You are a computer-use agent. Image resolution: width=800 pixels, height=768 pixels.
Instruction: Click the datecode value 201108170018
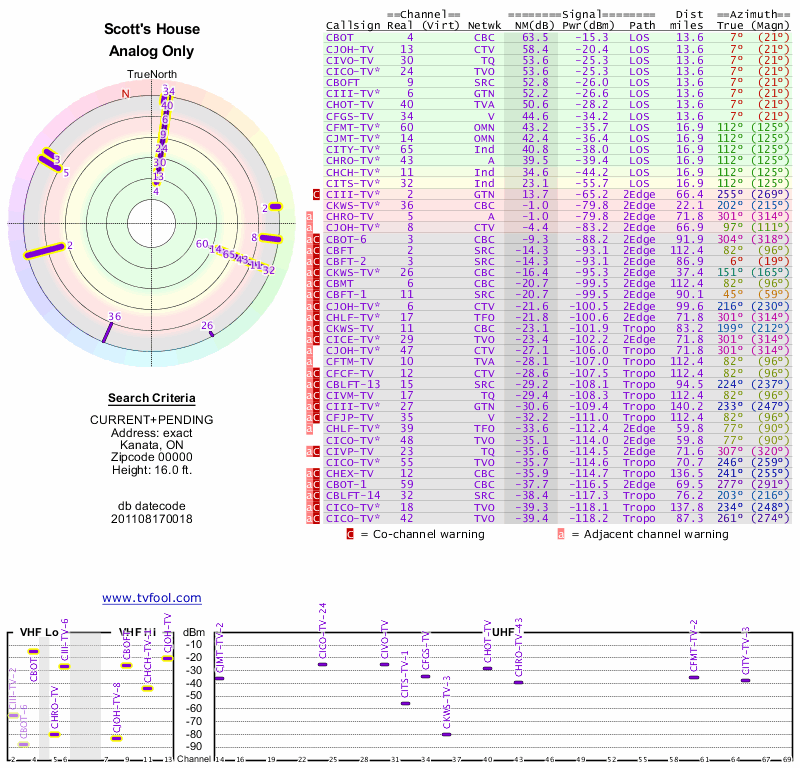pos(152,519)
